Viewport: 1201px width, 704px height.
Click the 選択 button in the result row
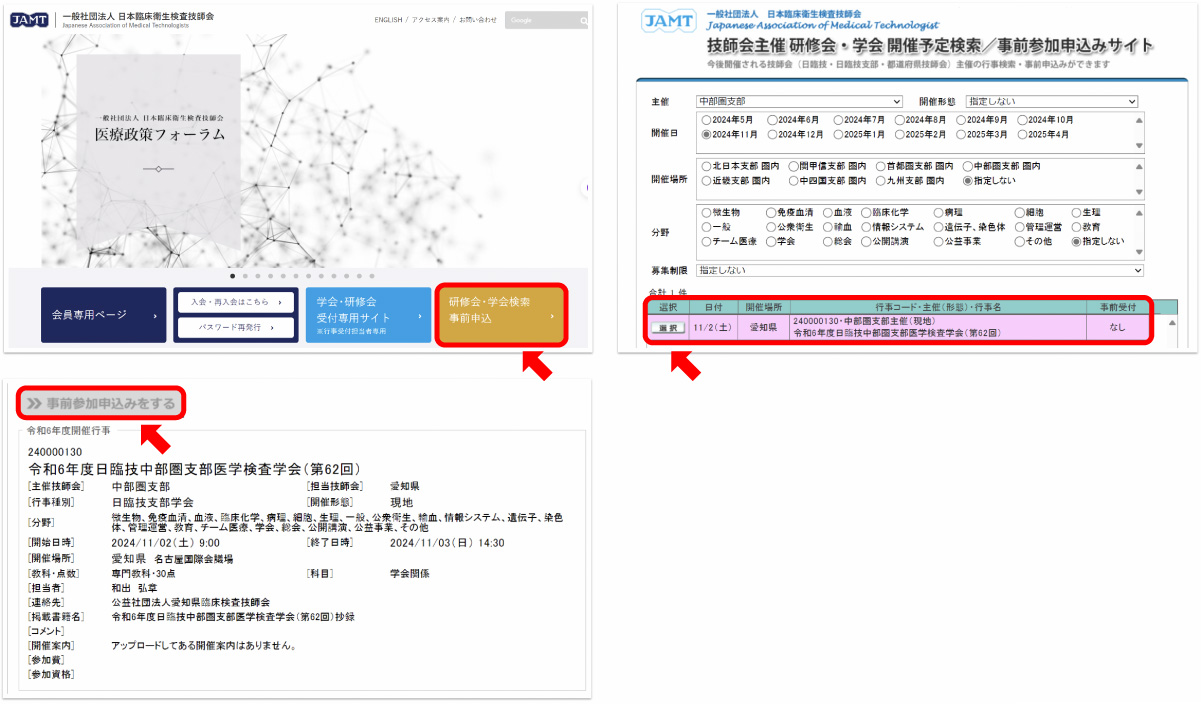click(668, 328)
